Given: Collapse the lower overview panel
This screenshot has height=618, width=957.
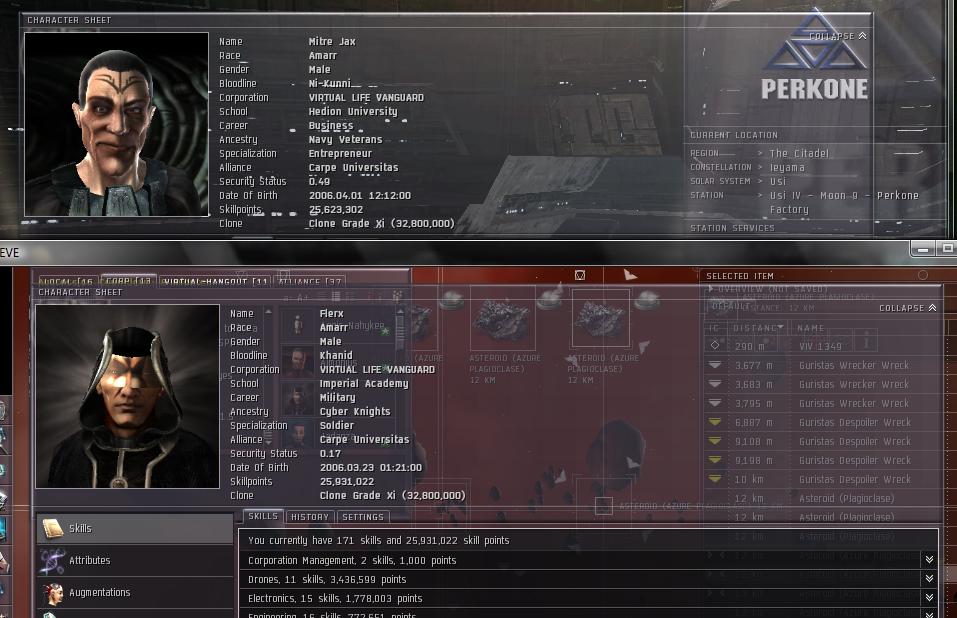Looking at the screenshot, I should tap(908, 308).
